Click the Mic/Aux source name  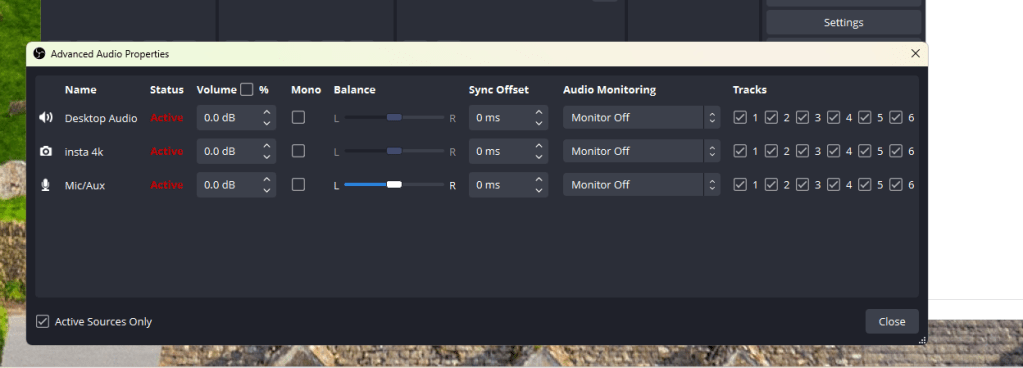click(x=85, y=185)
